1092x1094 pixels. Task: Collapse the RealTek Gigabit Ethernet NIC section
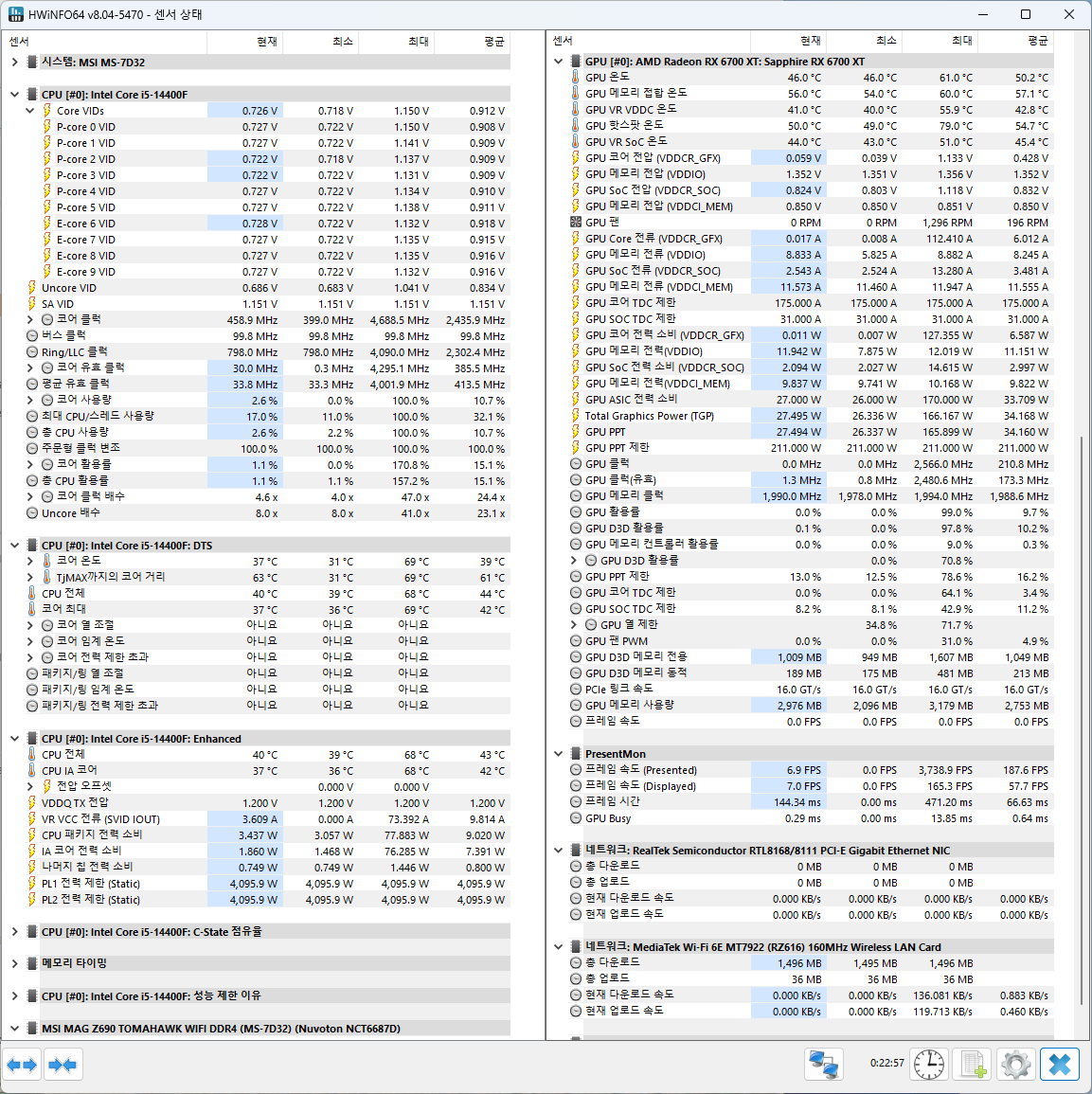[x=558, y=850]
